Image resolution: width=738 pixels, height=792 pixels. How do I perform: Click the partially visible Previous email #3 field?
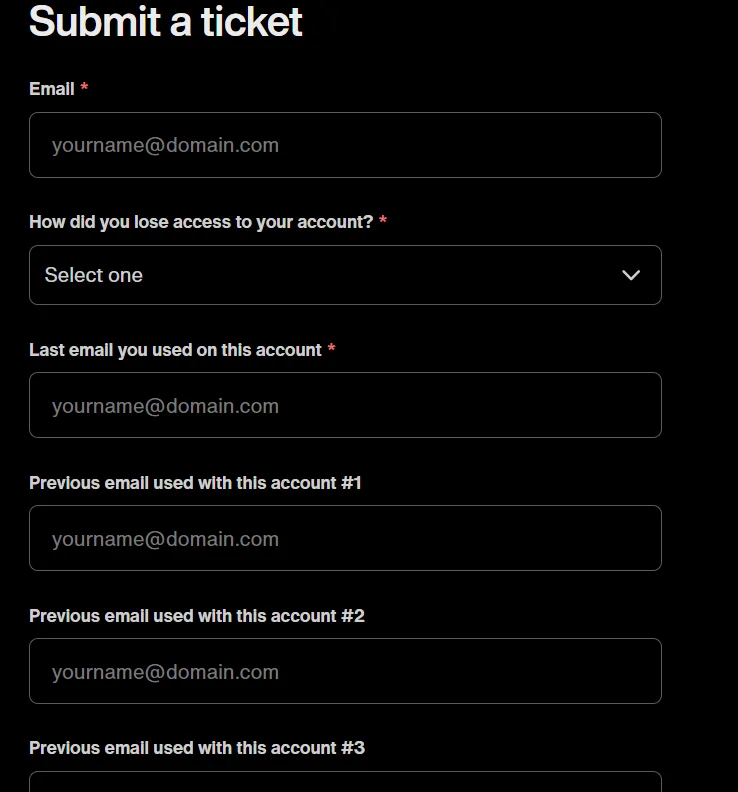[x=345, y=782]
